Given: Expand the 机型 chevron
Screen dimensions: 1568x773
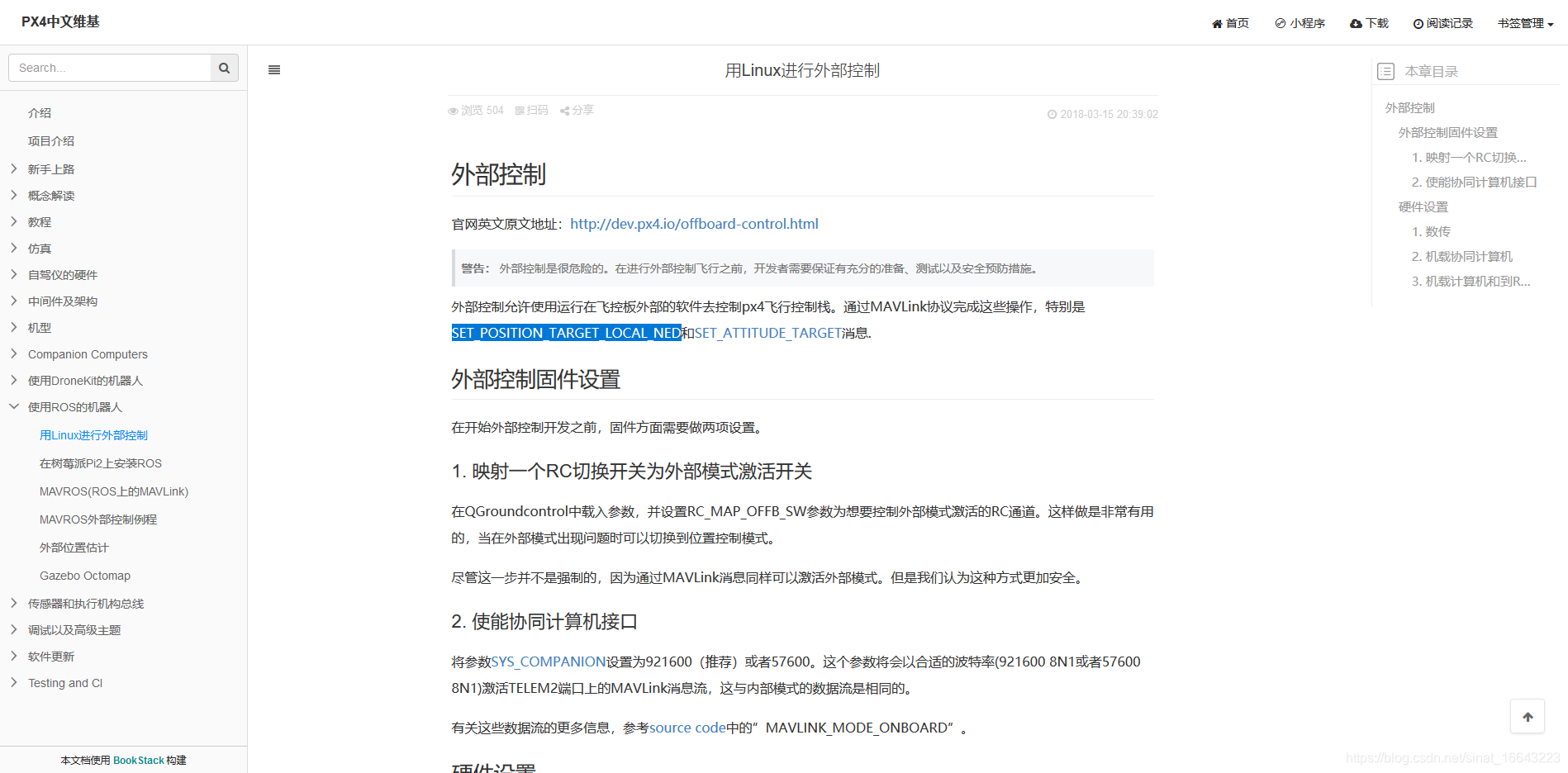Looking at the screenshot, I should coord(14,327).
